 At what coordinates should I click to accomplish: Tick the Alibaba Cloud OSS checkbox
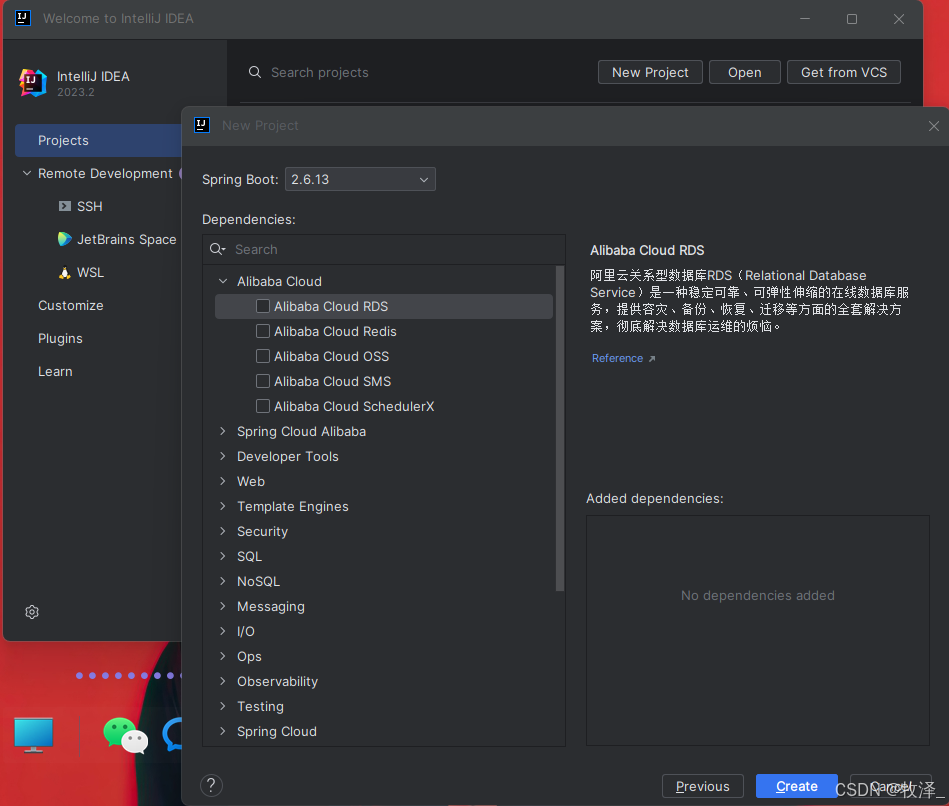(x=263, y=356)
